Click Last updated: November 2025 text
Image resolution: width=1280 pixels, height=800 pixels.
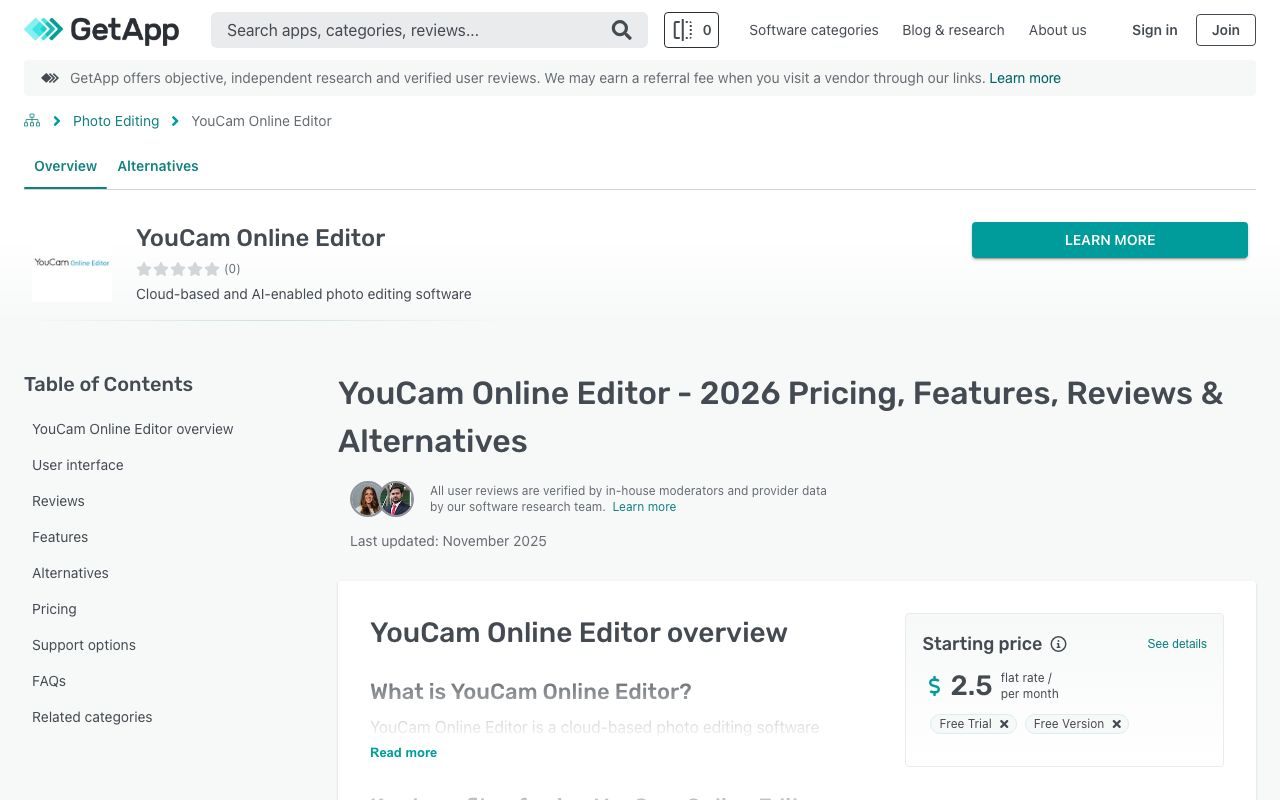(448, 541)
